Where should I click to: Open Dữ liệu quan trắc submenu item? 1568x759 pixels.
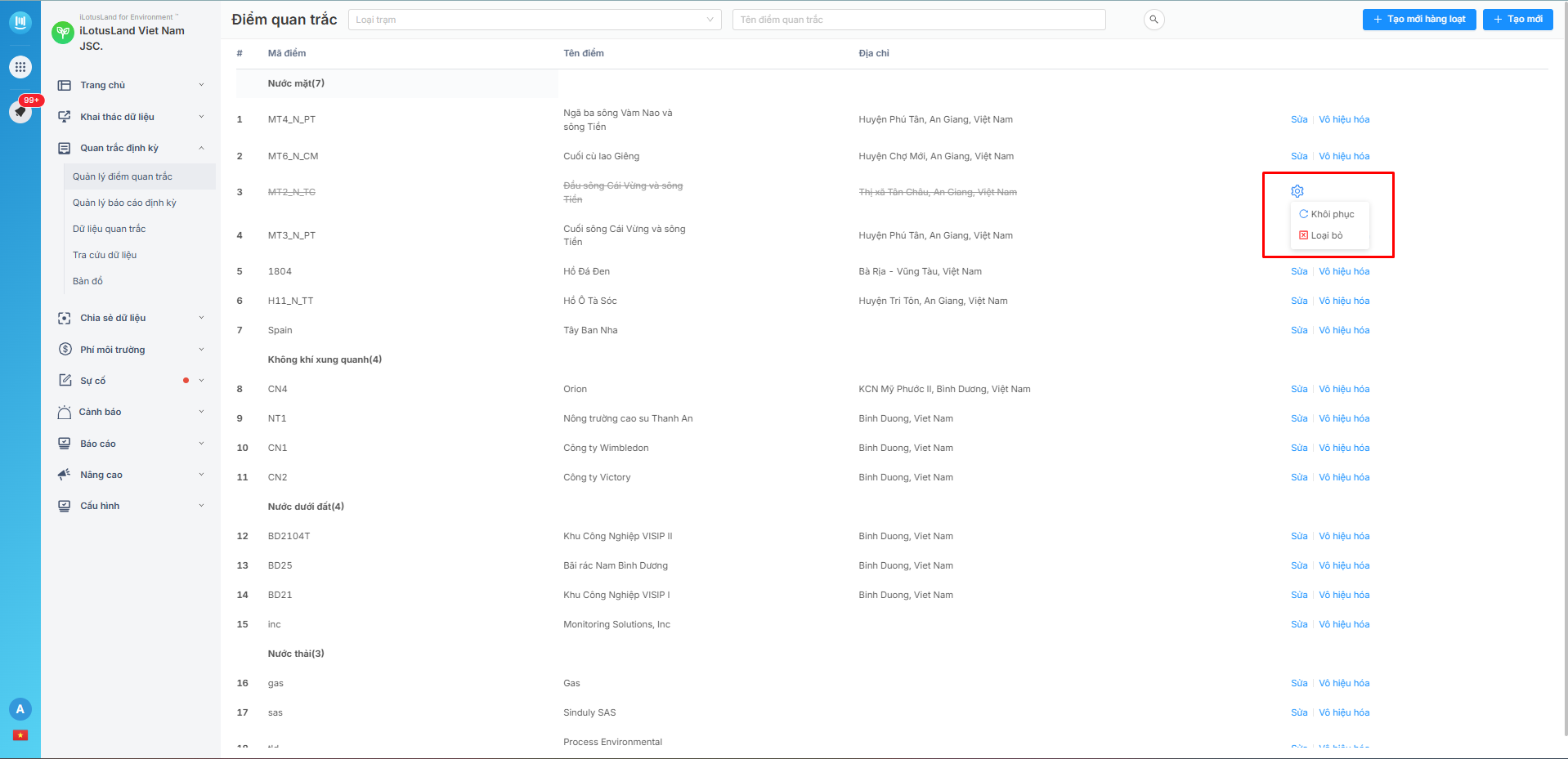click(x=110, y=229)
